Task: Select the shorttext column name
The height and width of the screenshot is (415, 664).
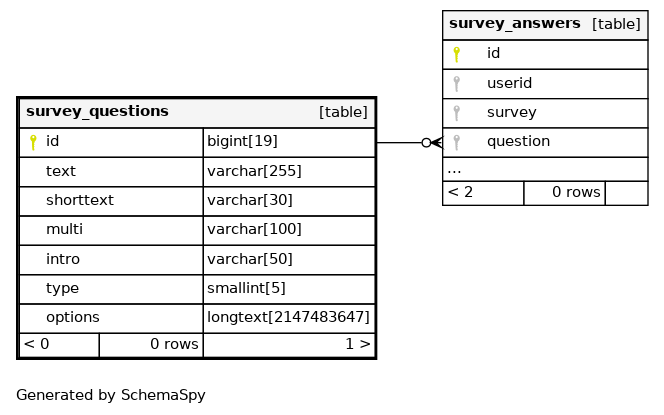Action: pyautogui.click(x=80, y=200)
